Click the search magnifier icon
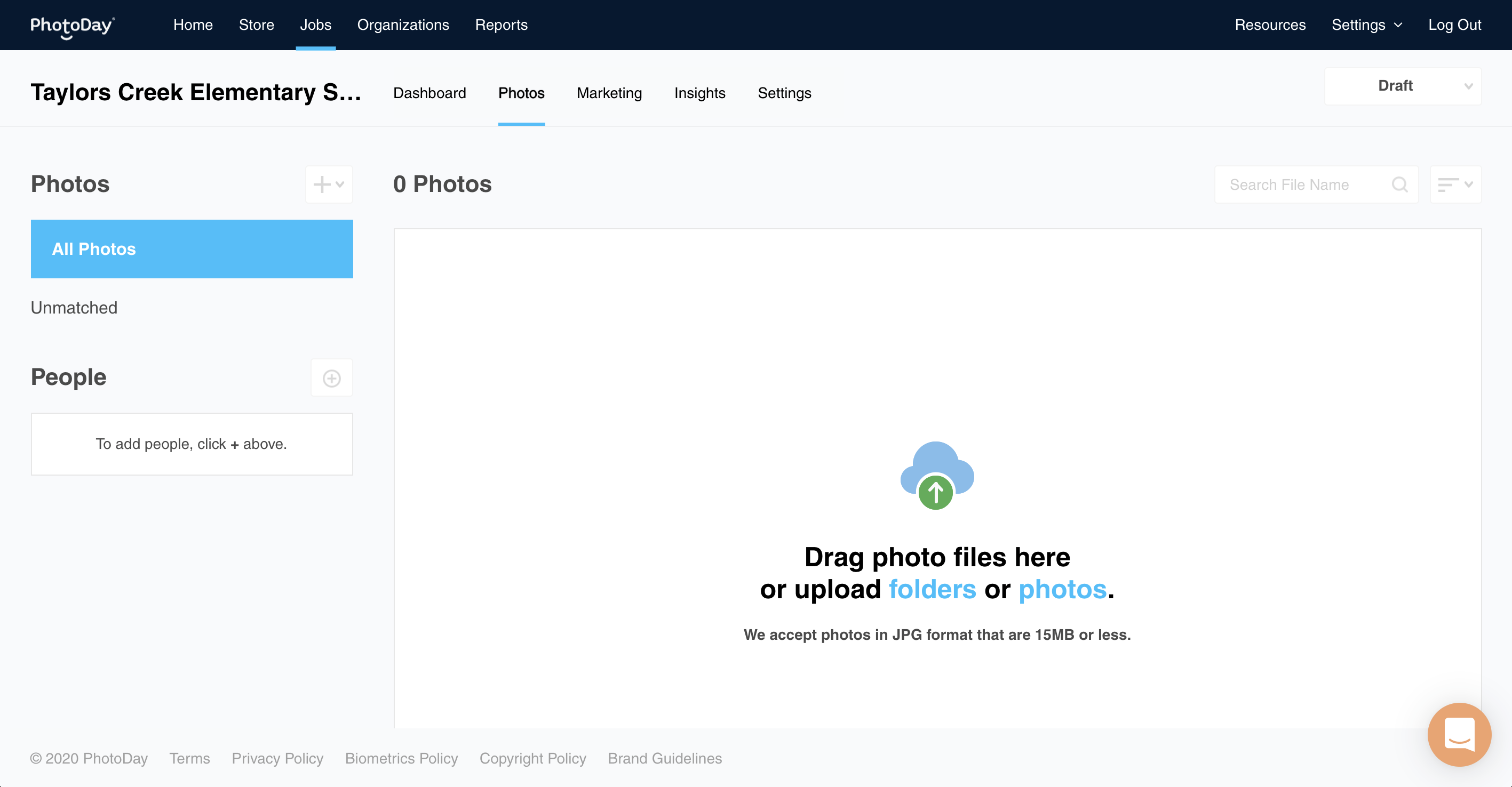1512x787 pixels. pyautogui.click(x=1399, y=184)
